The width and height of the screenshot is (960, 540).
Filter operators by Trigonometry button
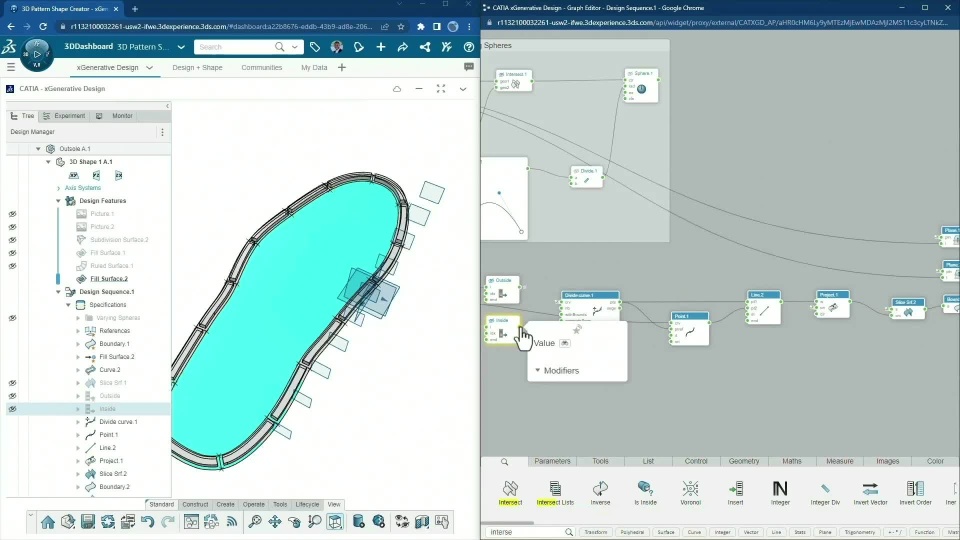860,532
